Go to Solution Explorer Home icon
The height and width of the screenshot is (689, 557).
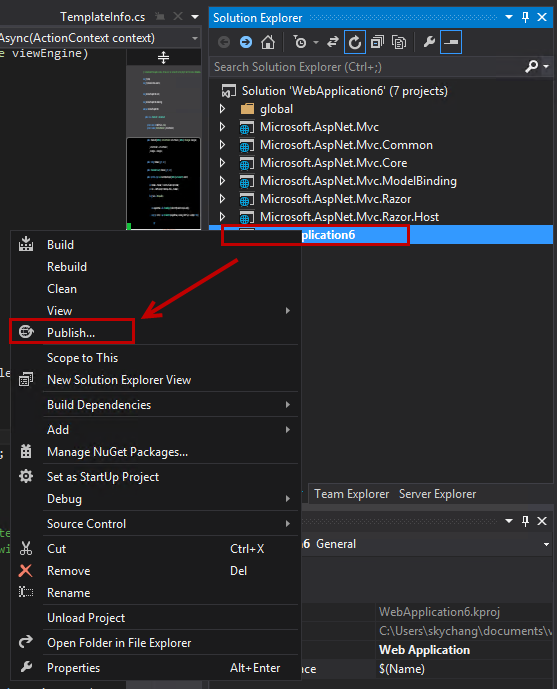click(x=268, y=42)
